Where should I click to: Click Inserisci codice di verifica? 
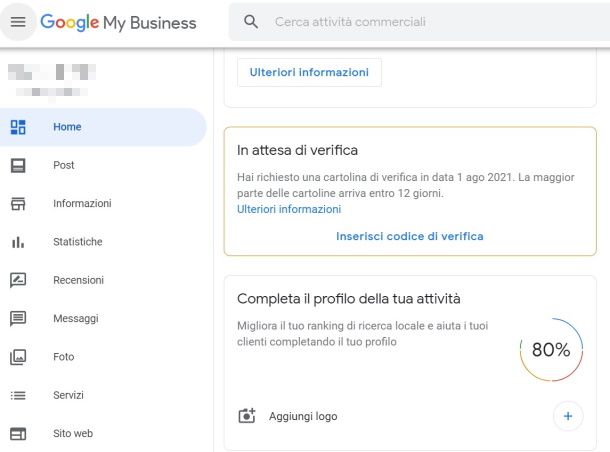coord(410,237)
